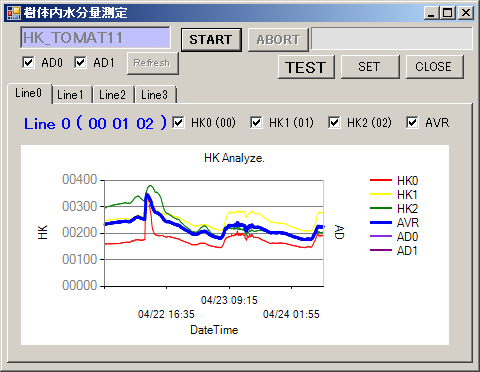Switch to the Line2 tab

click(x=114, y=95)
